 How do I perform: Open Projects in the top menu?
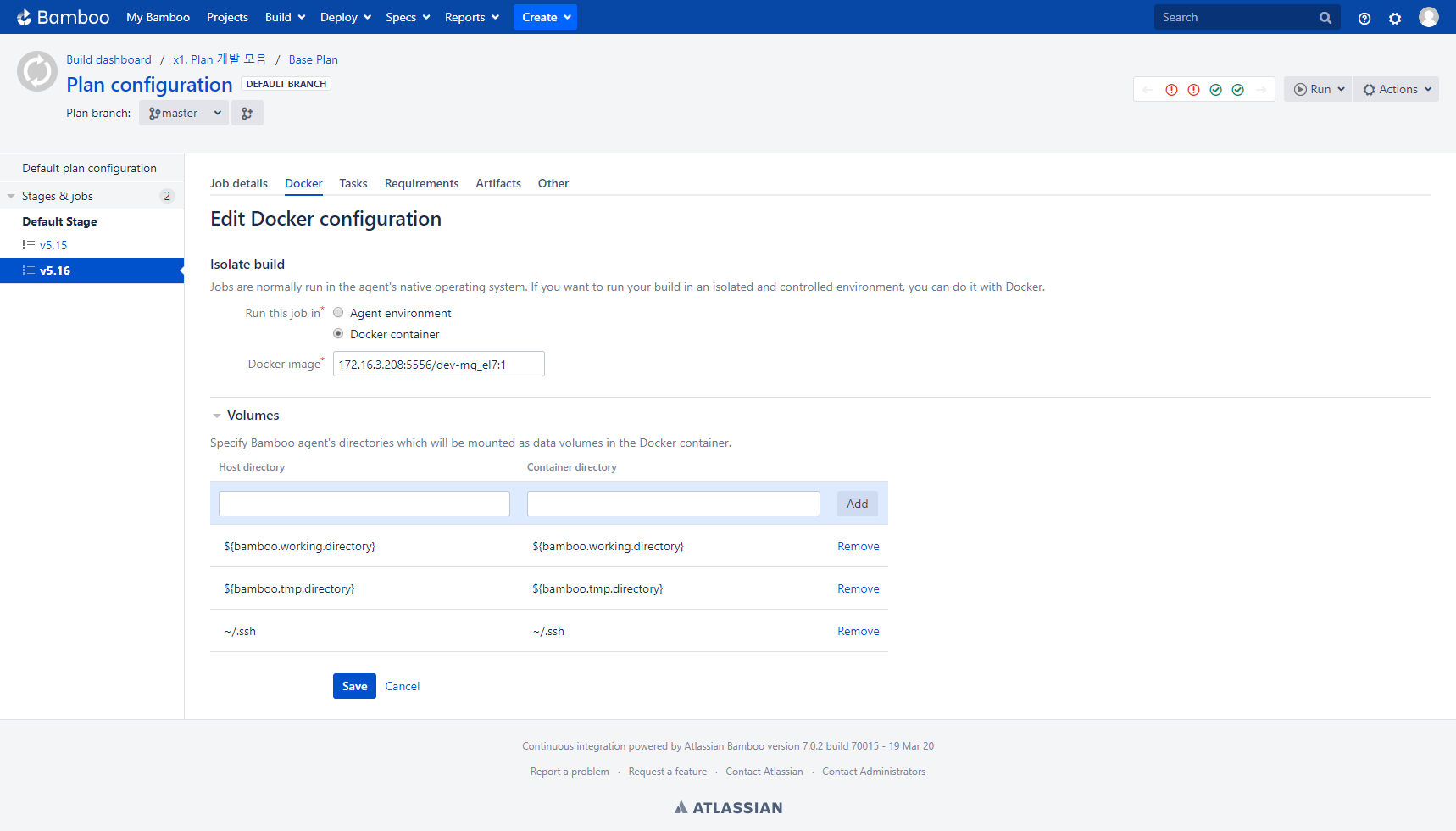pyautogui.click(x=227, y=17)
